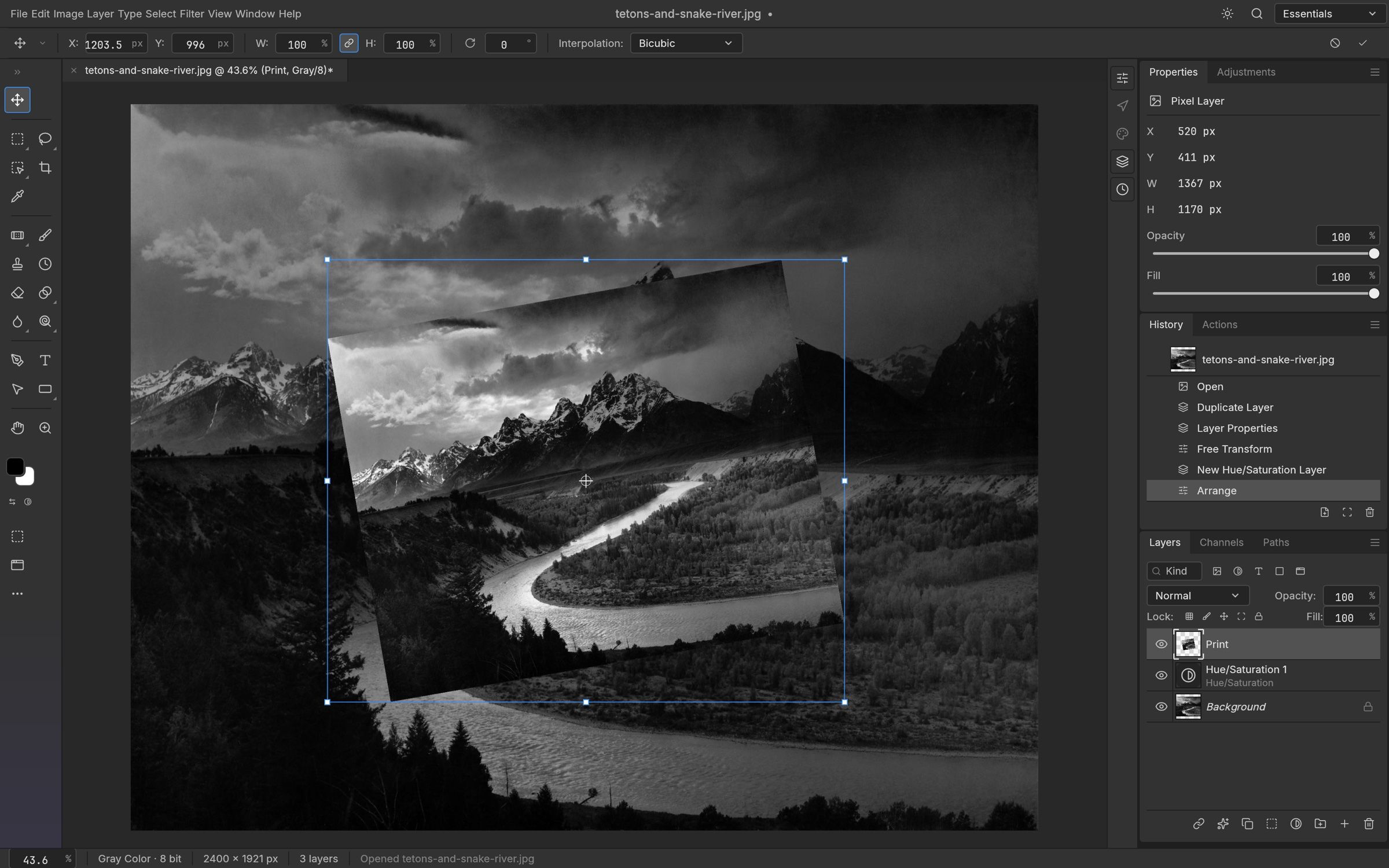
Task: Select the Type tool
Action: tap(45, 361)
